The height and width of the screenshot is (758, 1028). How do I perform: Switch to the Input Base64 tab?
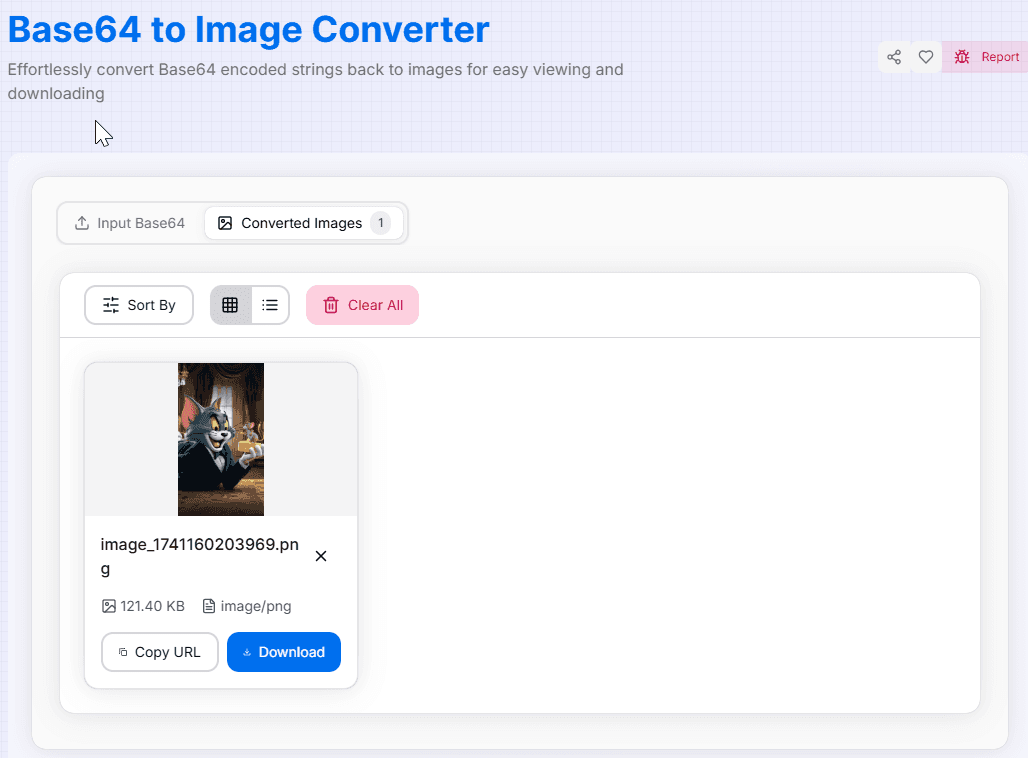coord(130,223)
